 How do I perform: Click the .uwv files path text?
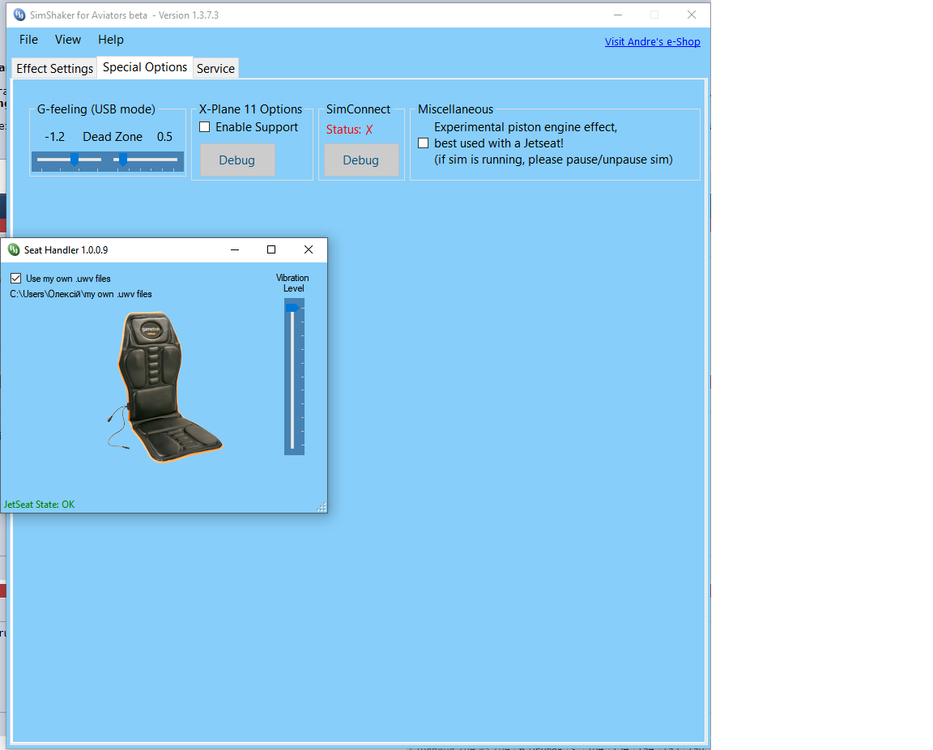pyautogui.click(x=80, y=294)
